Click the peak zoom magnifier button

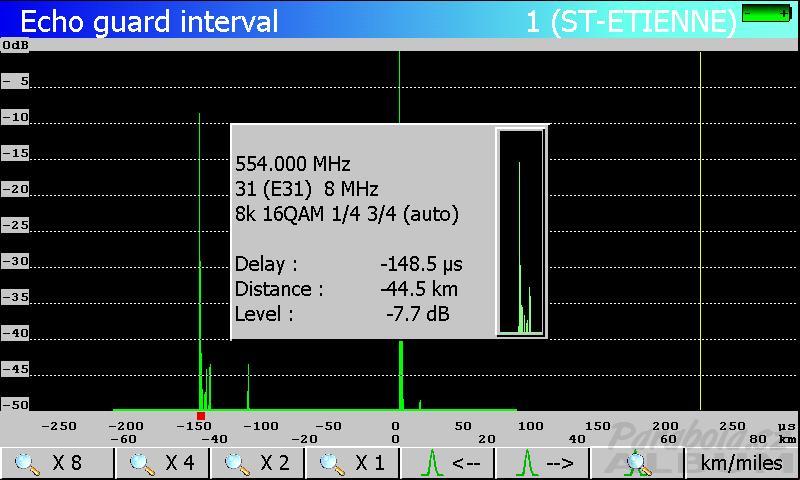pyautogui.click(x=637, y=463)
